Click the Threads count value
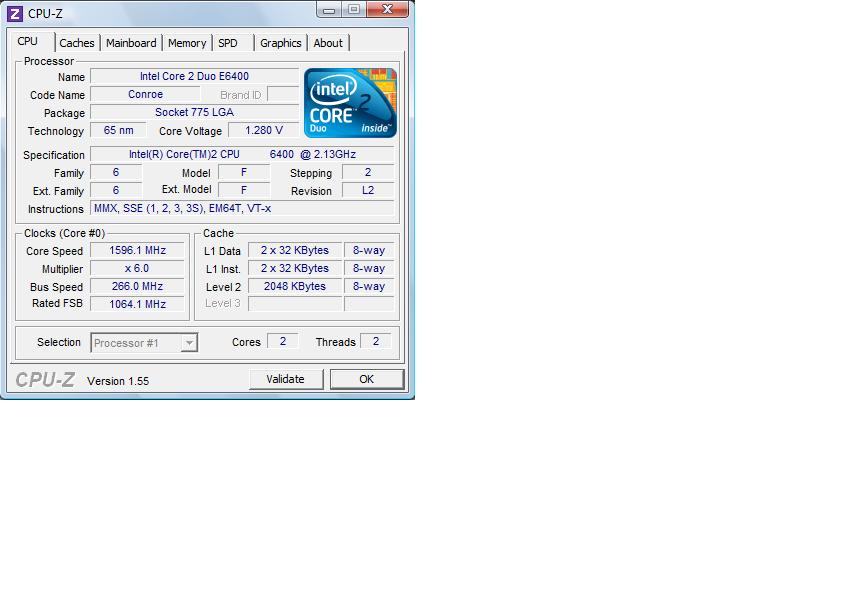860x602 pixels. pyautogui.click(x=376, y=342)
